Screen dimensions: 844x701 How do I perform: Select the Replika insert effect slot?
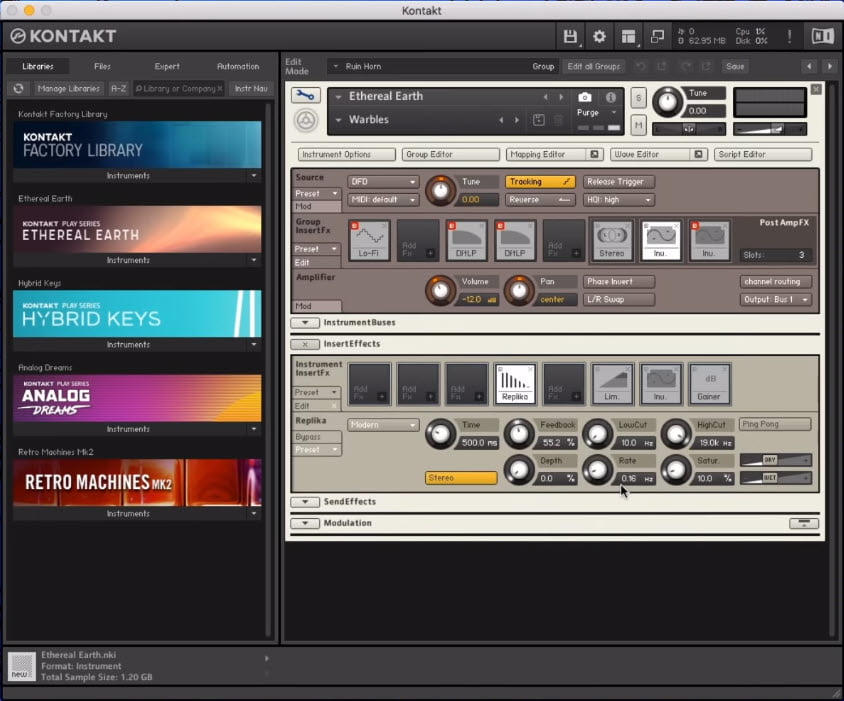point(515,383)
